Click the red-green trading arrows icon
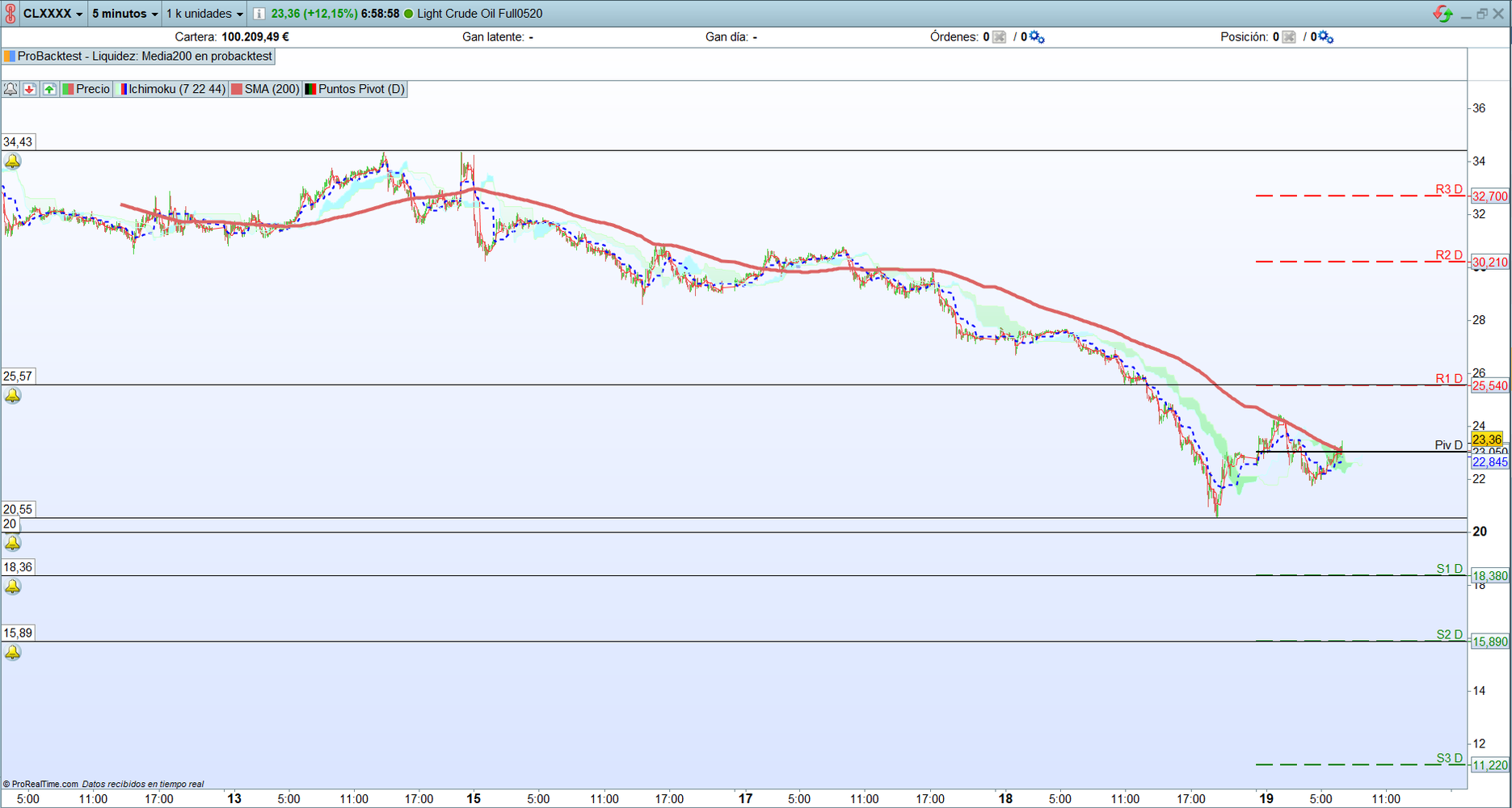Image resolution: width=1512 pixels, height=808 pixels. click(x=1443, y=14)
